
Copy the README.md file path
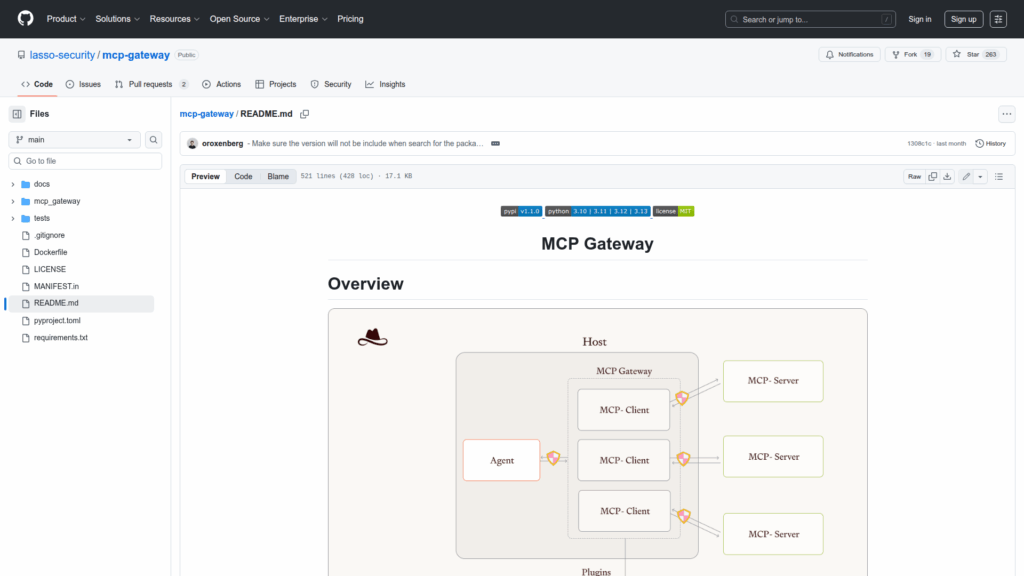[305, 114]
